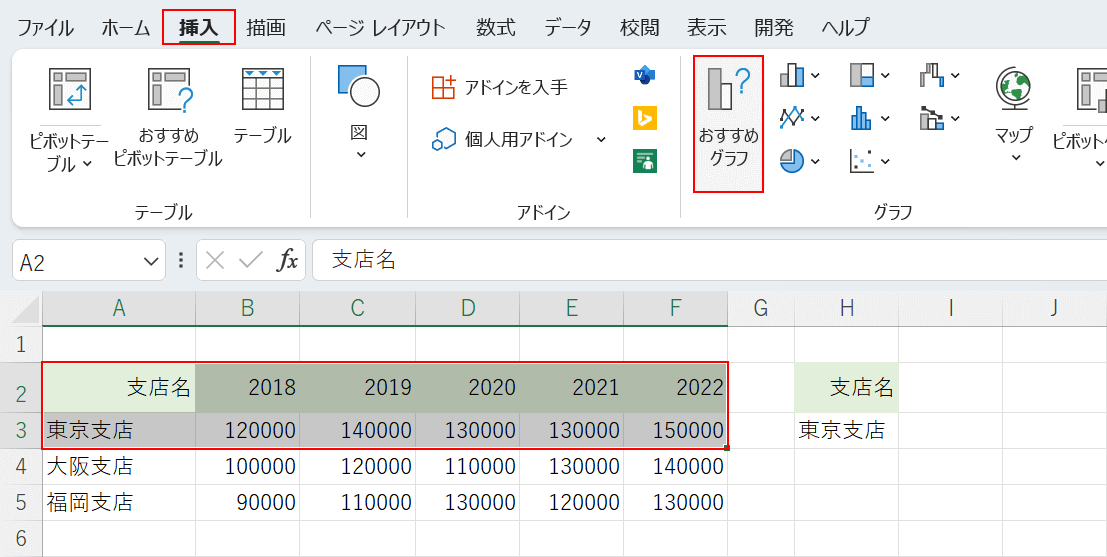Click the formula bar showing 支店名

point(700,261)
